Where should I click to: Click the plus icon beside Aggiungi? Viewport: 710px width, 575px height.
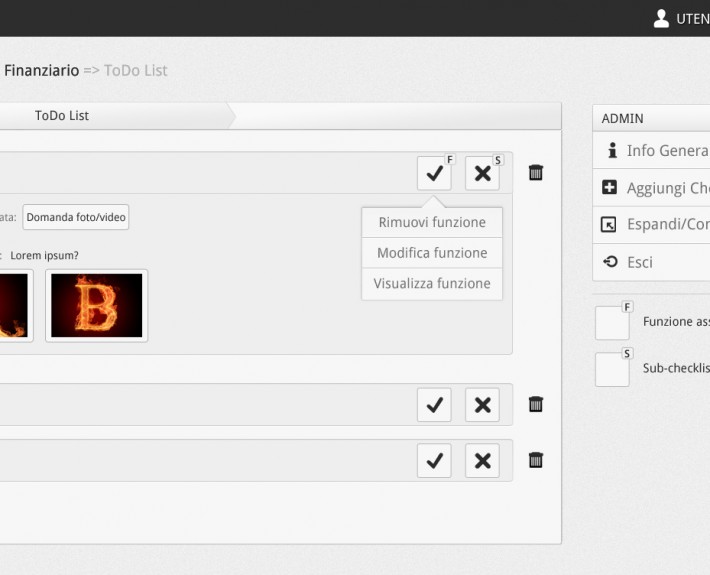[609, 187]
